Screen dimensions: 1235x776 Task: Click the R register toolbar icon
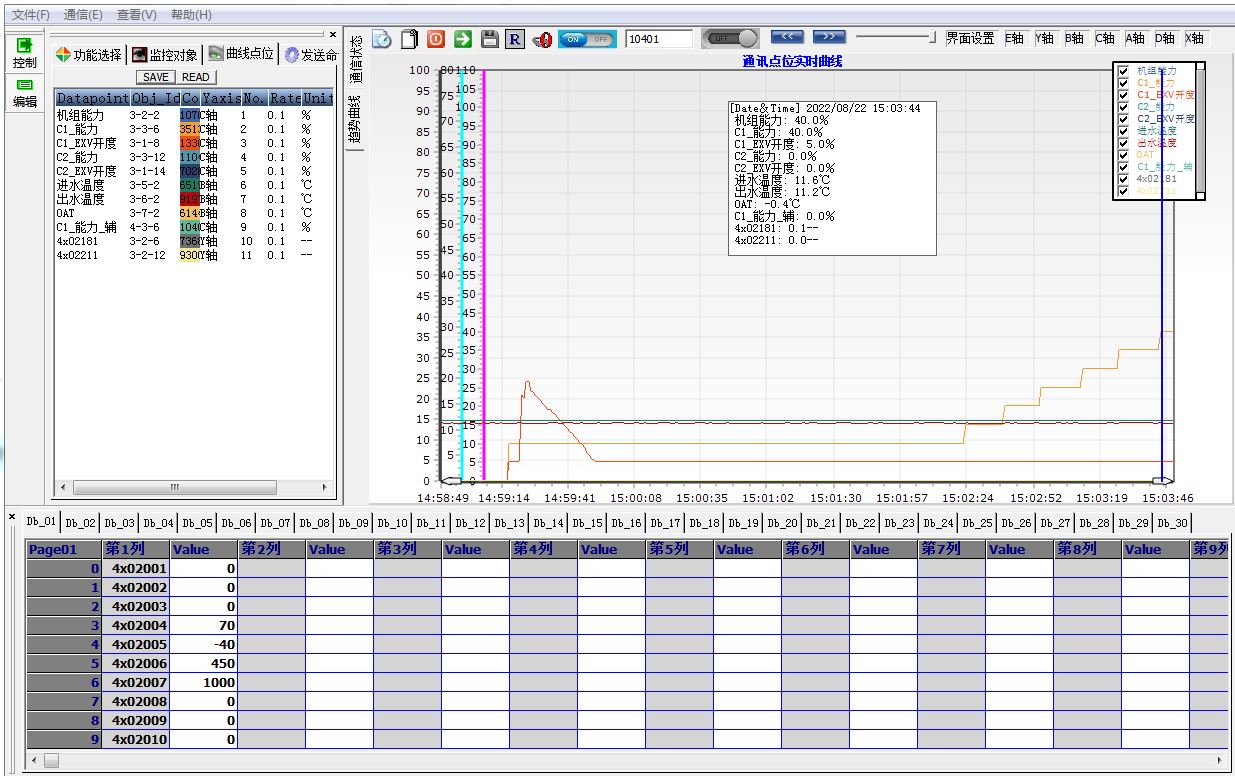516,39
